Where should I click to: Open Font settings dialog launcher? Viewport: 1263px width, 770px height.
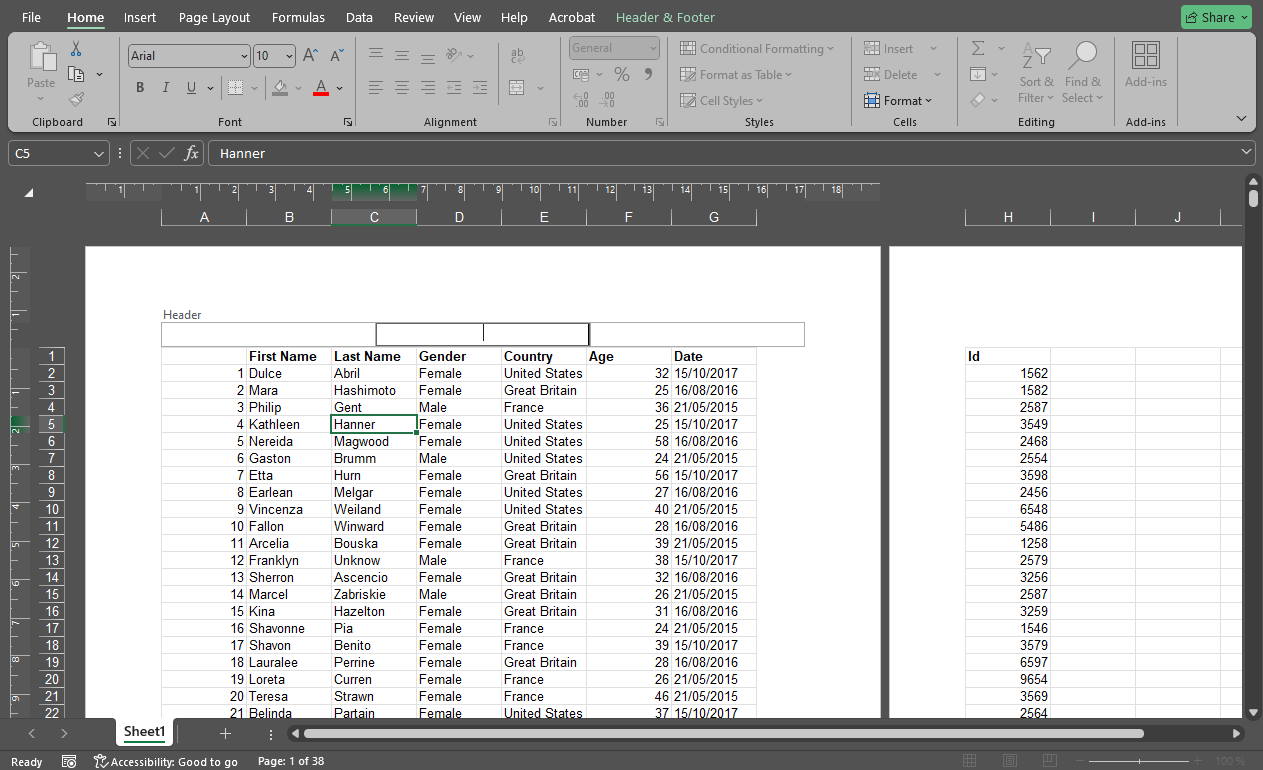click(x=348, y=122)
